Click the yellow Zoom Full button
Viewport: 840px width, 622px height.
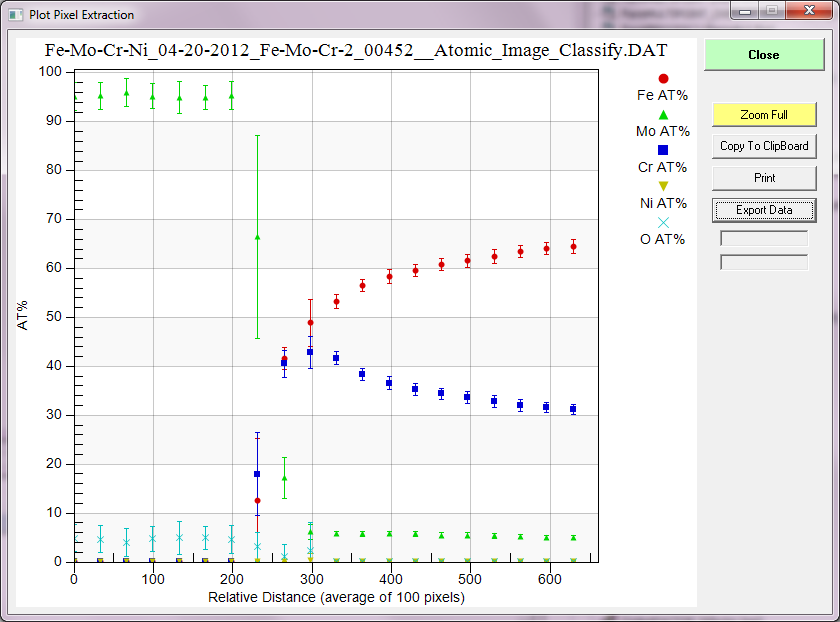pyautogui.click(x=764, y=115)
